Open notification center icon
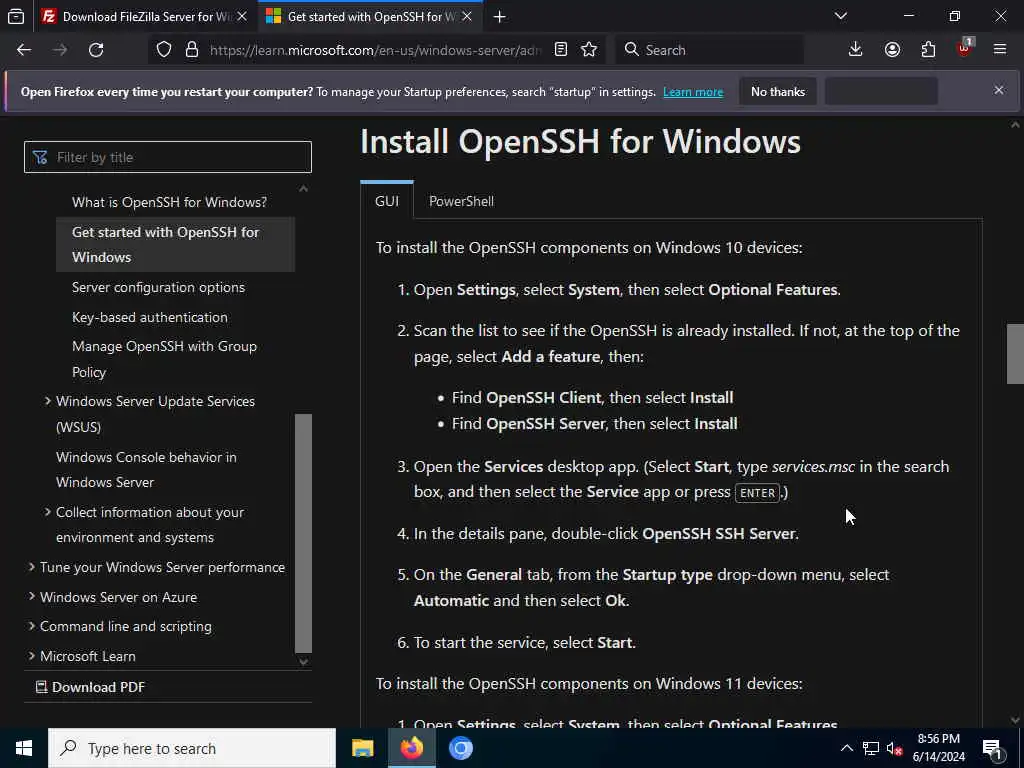 coord(993,748)
